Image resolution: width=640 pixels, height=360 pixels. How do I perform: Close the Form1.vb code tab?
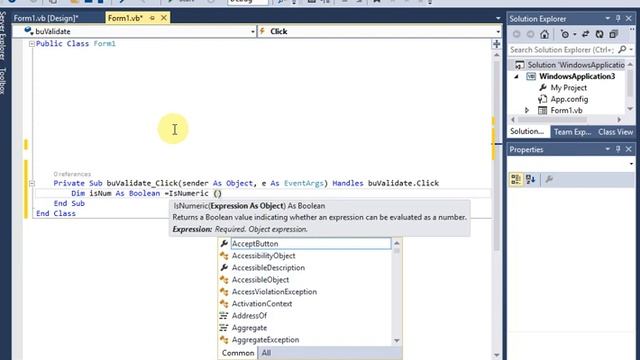164,18
